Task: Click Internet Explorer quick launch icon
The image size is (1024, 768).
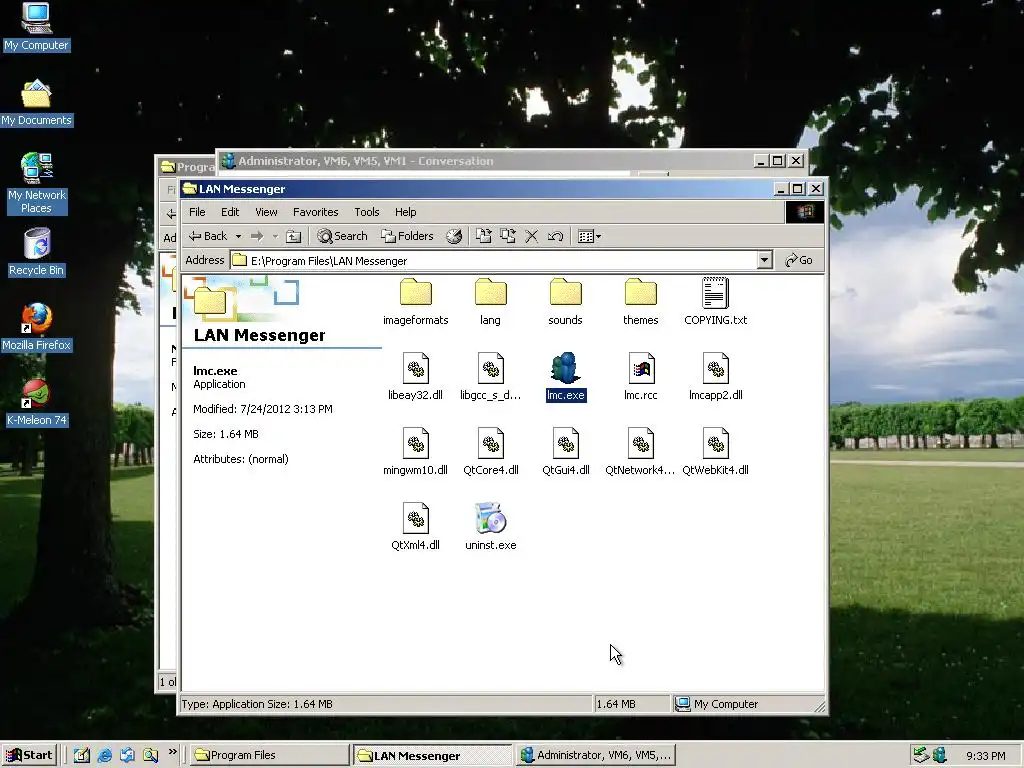Action: click(104, 755)
